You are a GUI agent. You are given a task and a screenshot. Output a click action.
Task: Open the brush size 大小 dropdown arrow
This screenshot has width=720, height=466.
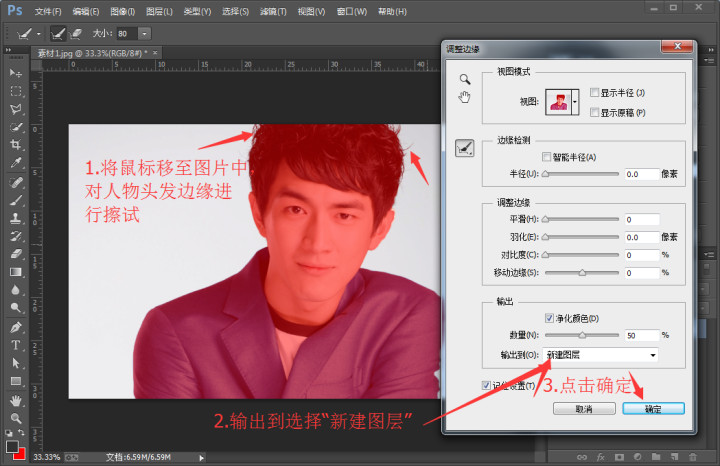click(145, 33)
